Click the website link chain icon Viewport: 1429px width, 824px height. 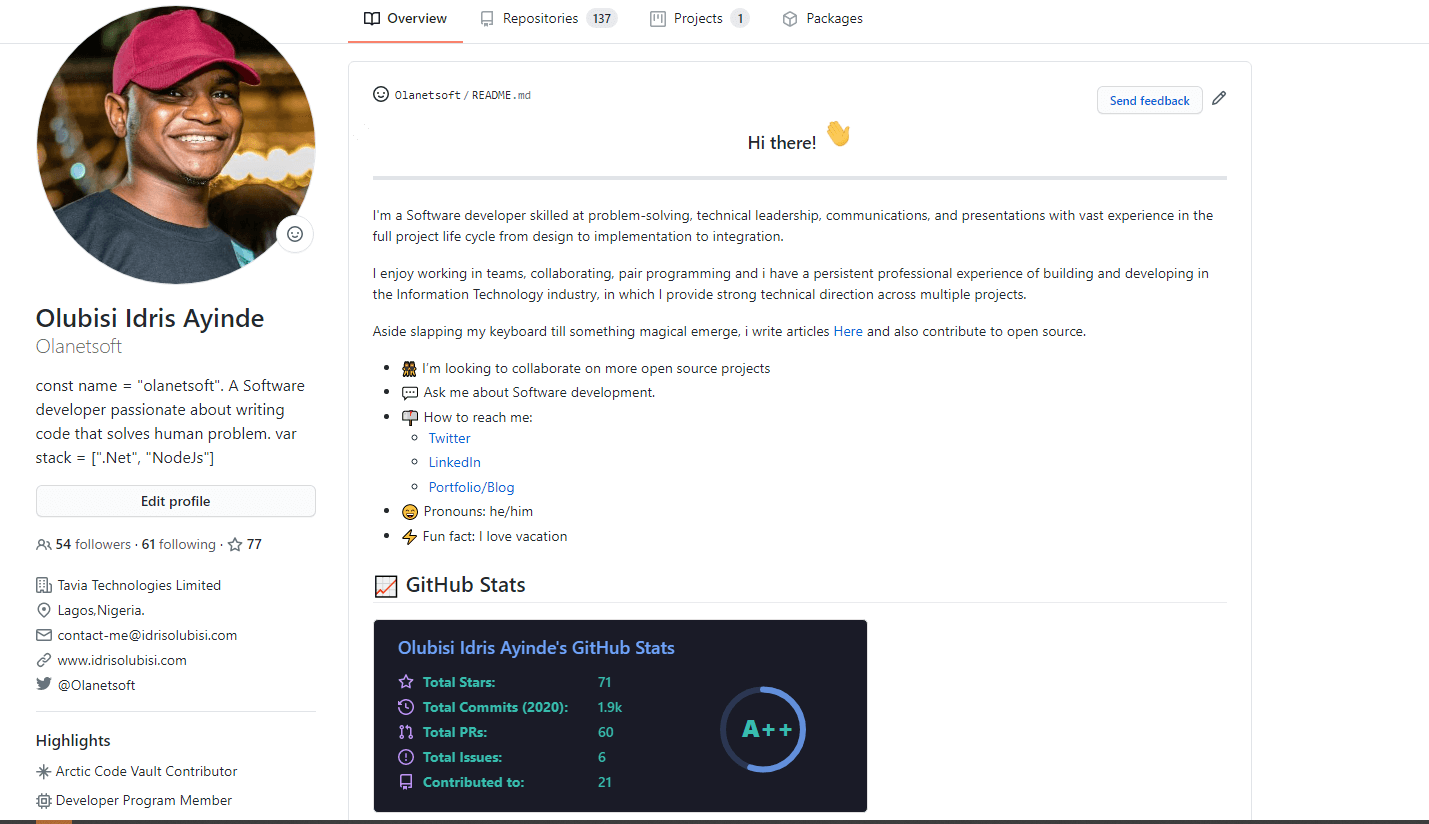coord(43,660)
